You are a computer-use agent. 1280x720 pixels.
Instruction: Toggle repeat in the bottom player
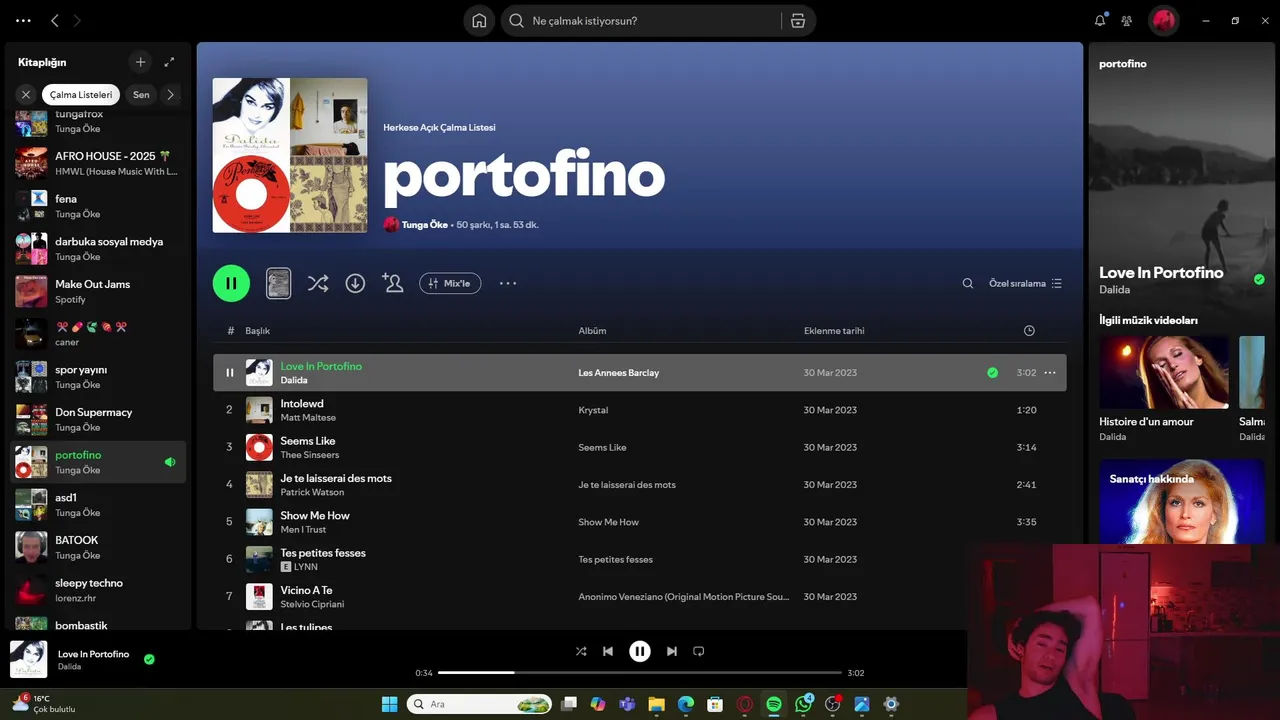pyautogui.click(x=699, y=651)
